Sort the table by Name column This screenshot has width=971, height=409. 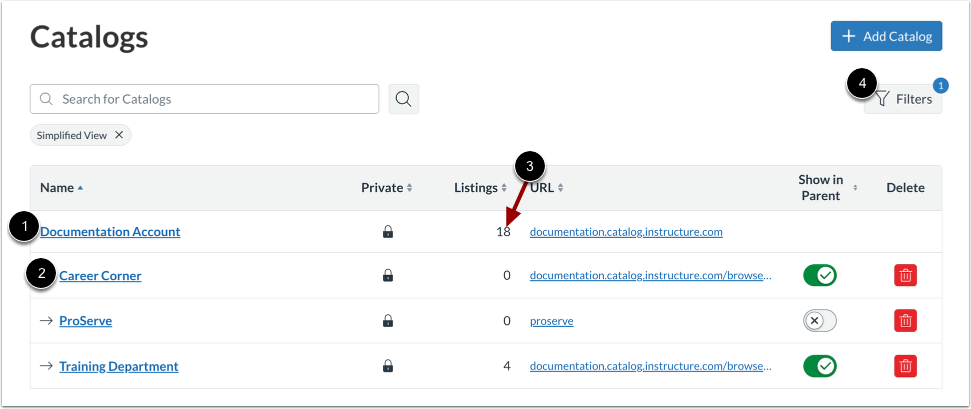tap(61, 188)
